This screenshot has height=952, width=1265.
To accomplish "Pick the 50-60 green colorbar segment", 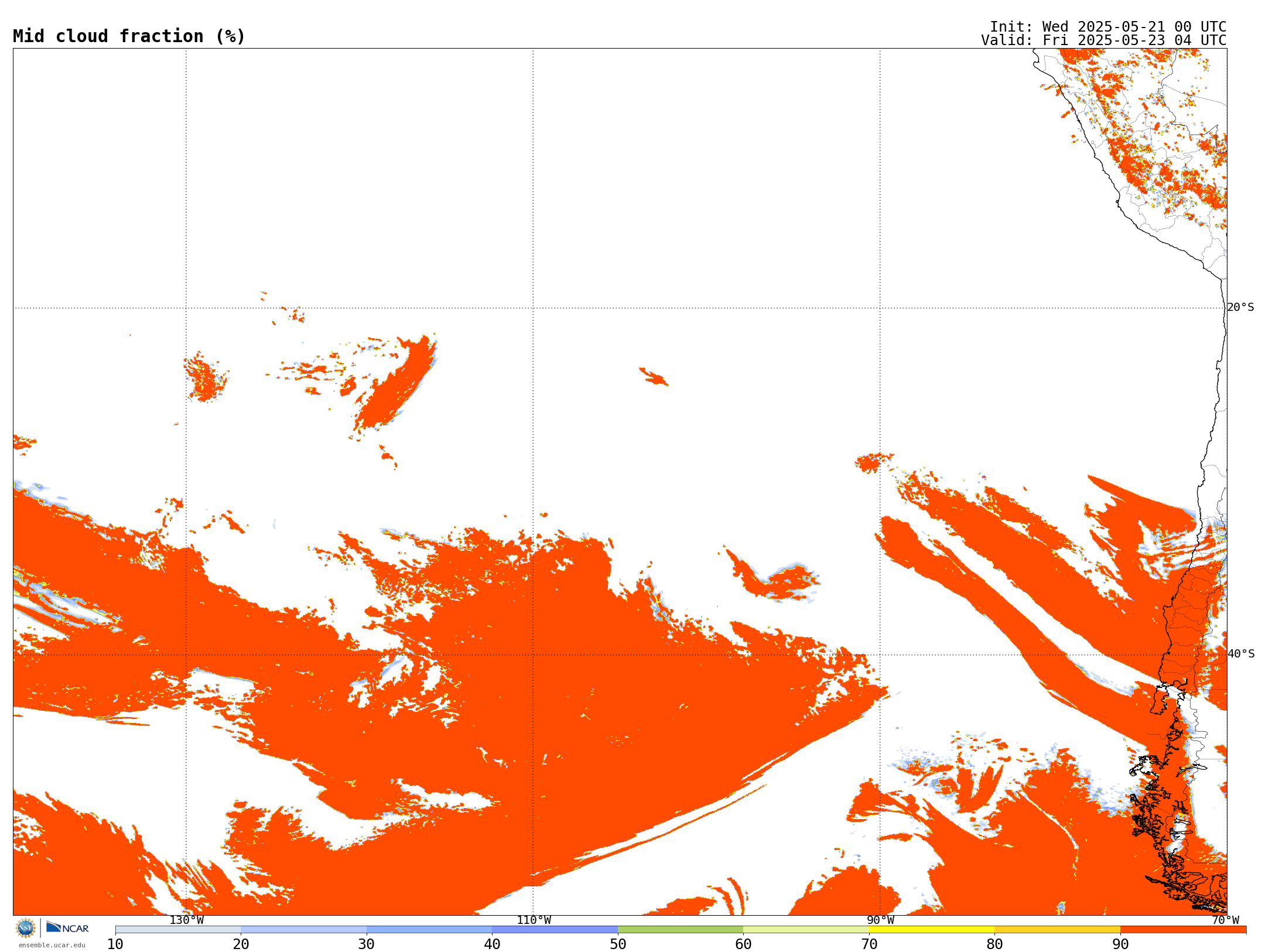I will [681, 930].
